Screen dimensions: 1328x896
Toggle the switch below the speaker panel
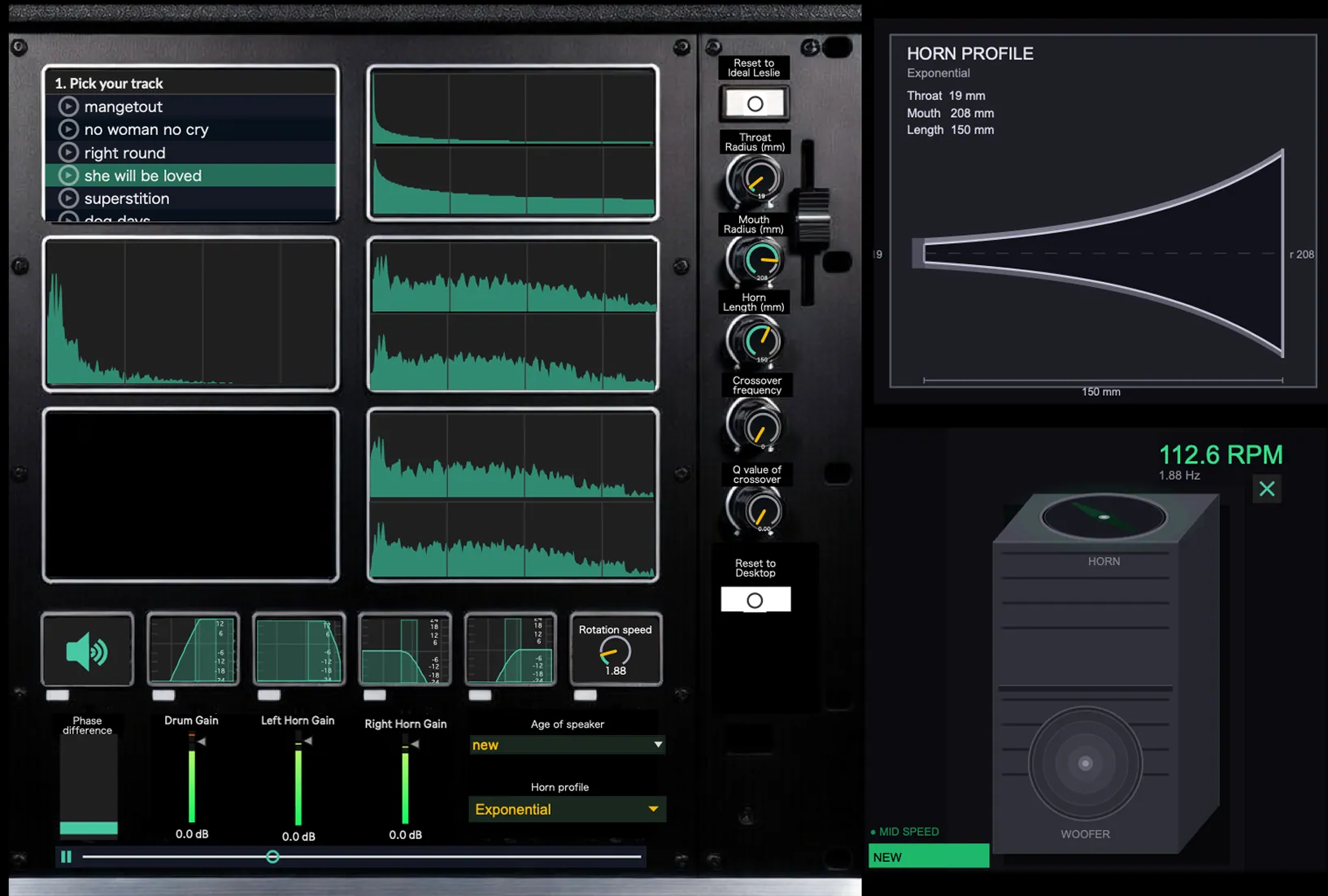click(x=58, y=695)
